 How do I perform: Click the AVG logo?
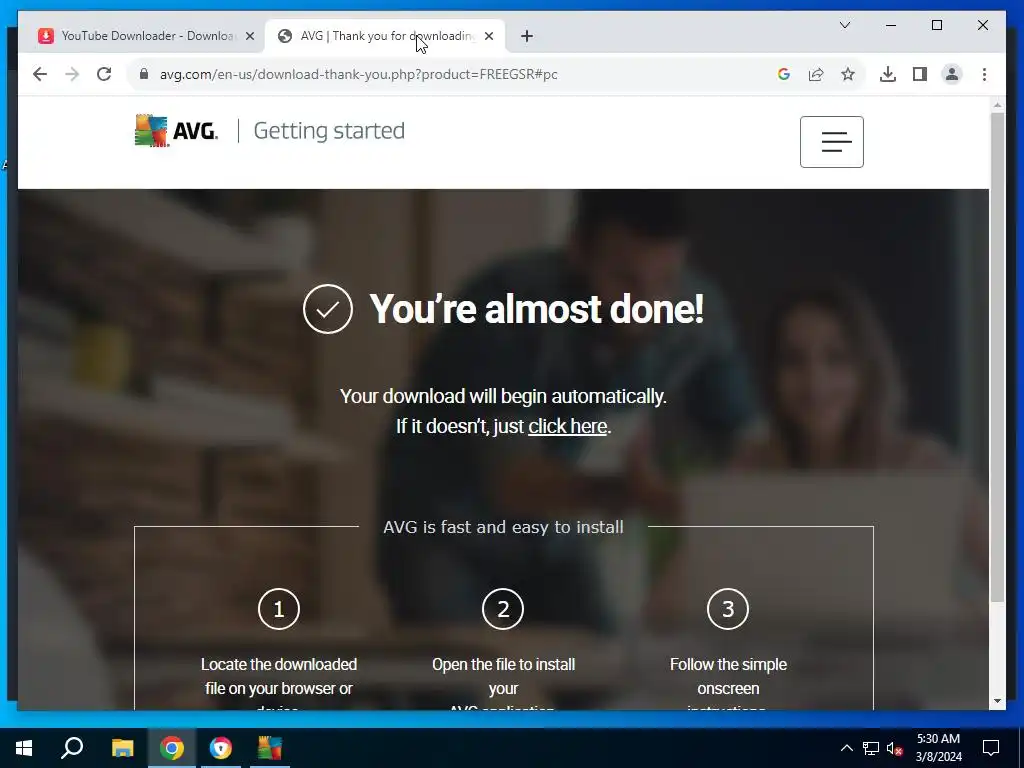tap(176, 131)
